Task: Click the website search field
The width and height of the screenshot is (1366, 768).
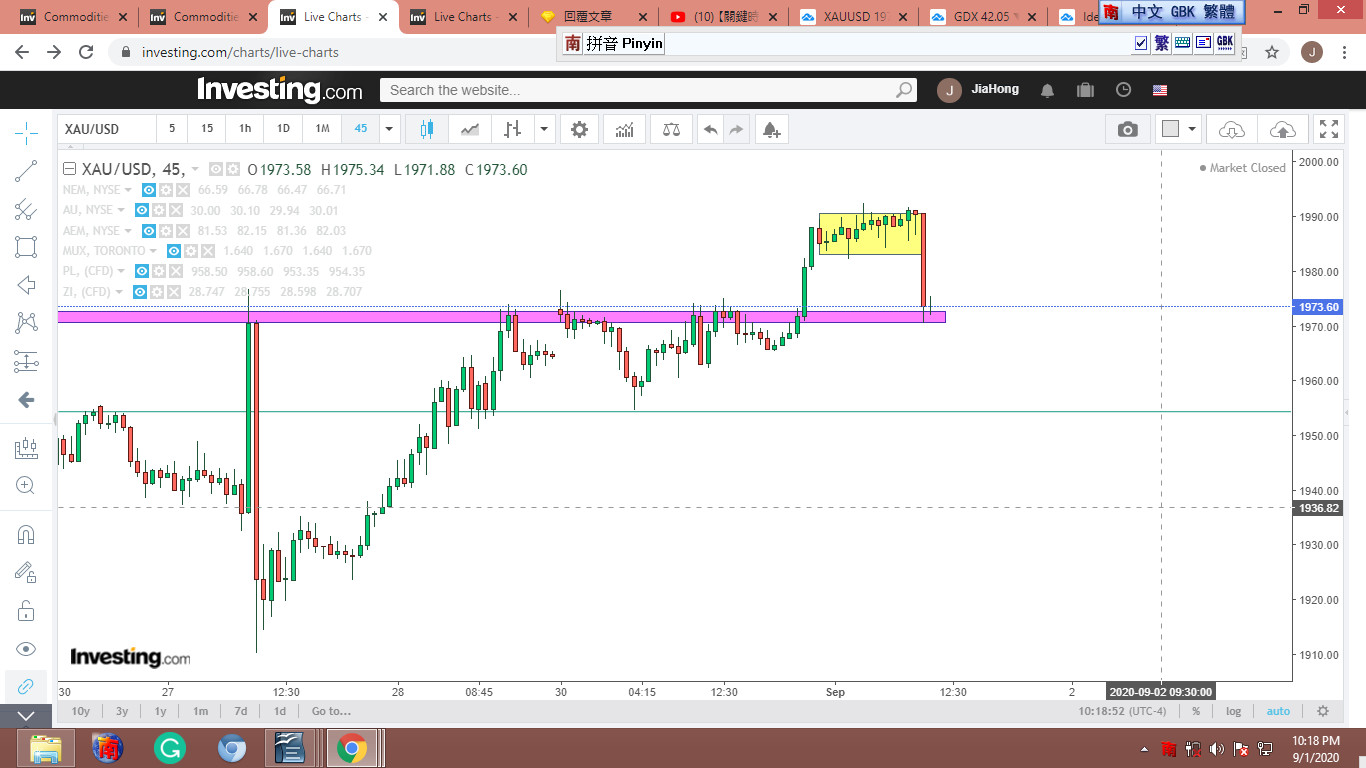Action: tap(640, 90)
